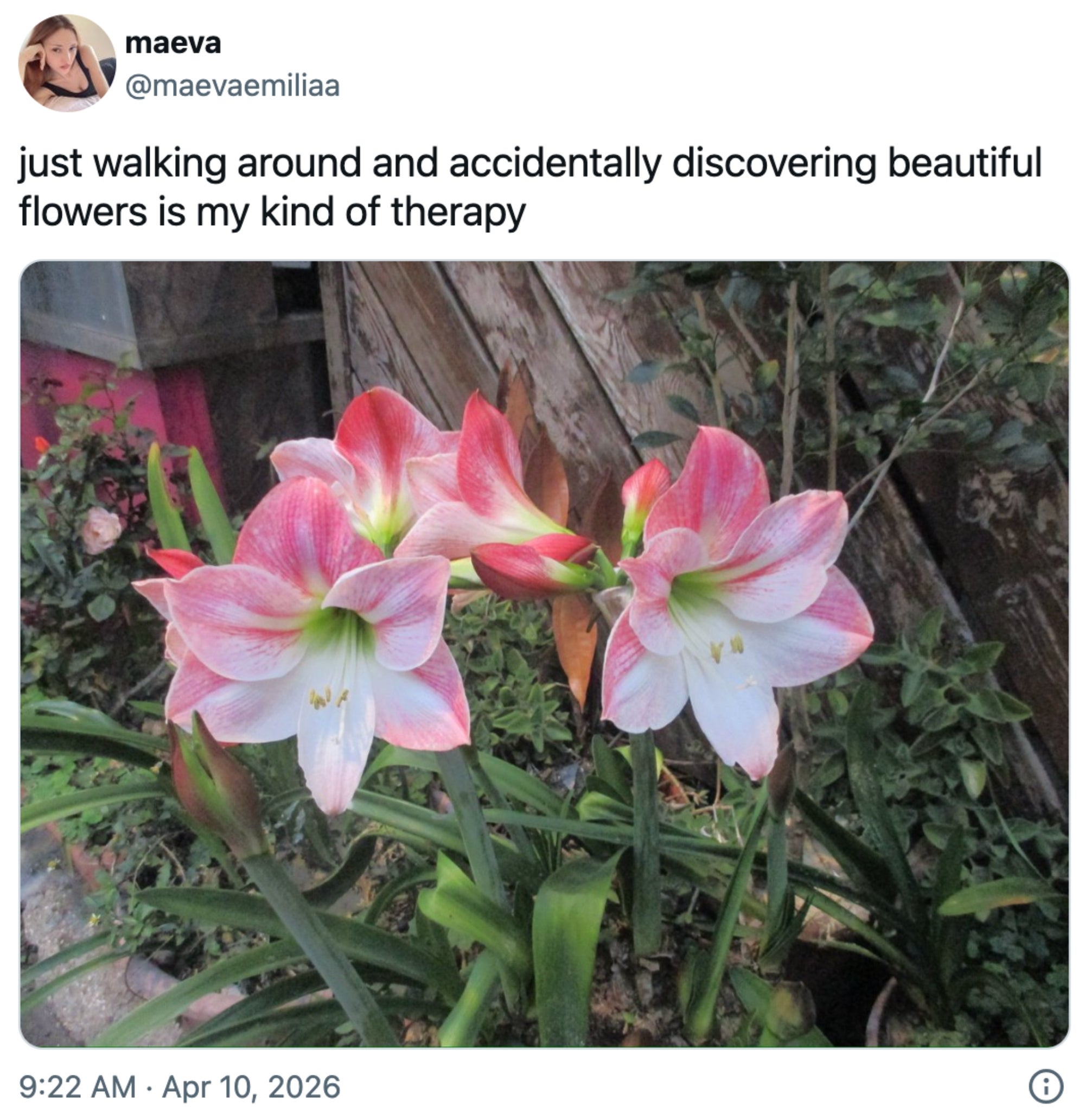Open maeva's round profile picture
This screenshot has height=1120, width=1085.
tap(67, 63)
